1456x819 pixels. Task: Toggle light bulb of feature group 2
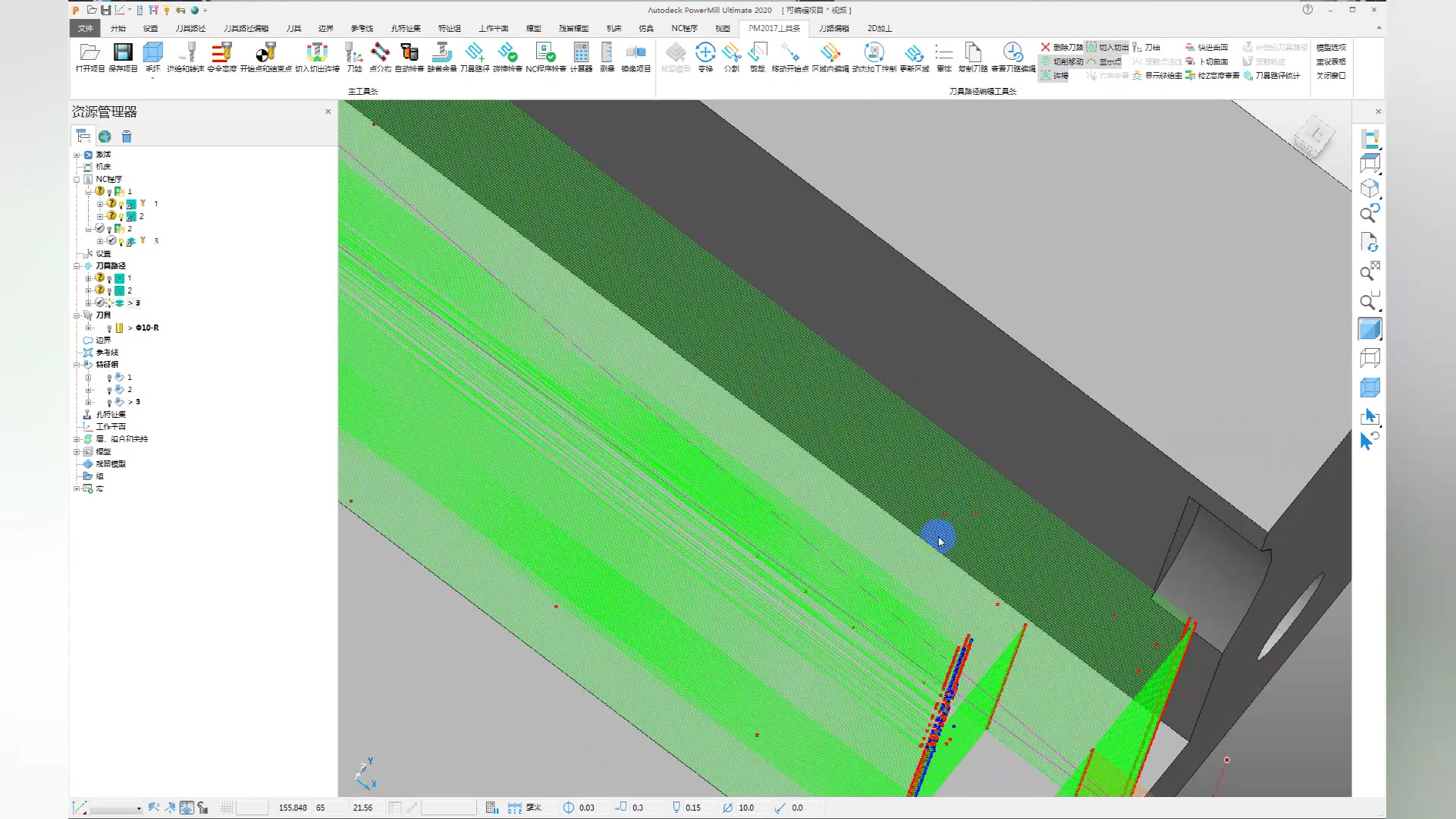click(109, 390)
